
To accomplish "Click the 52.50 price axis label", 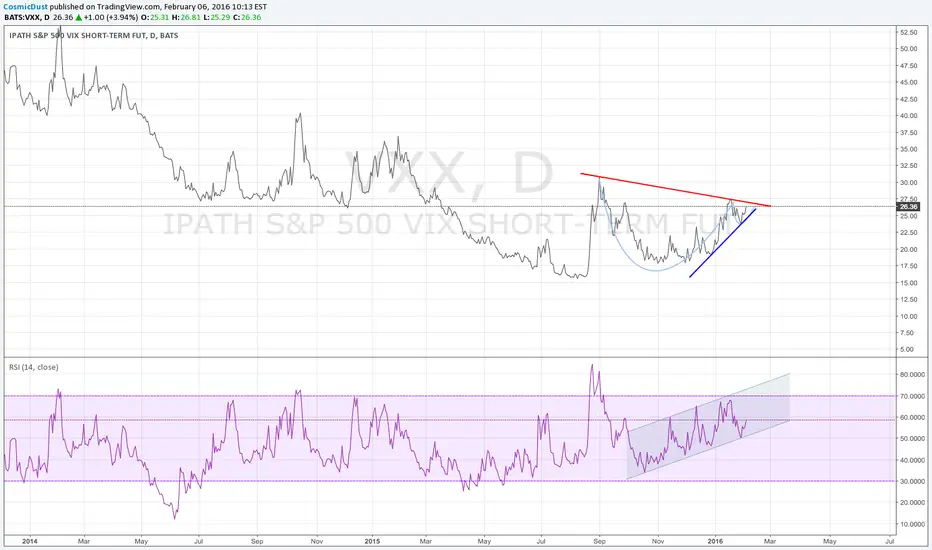I will (908, 32).
